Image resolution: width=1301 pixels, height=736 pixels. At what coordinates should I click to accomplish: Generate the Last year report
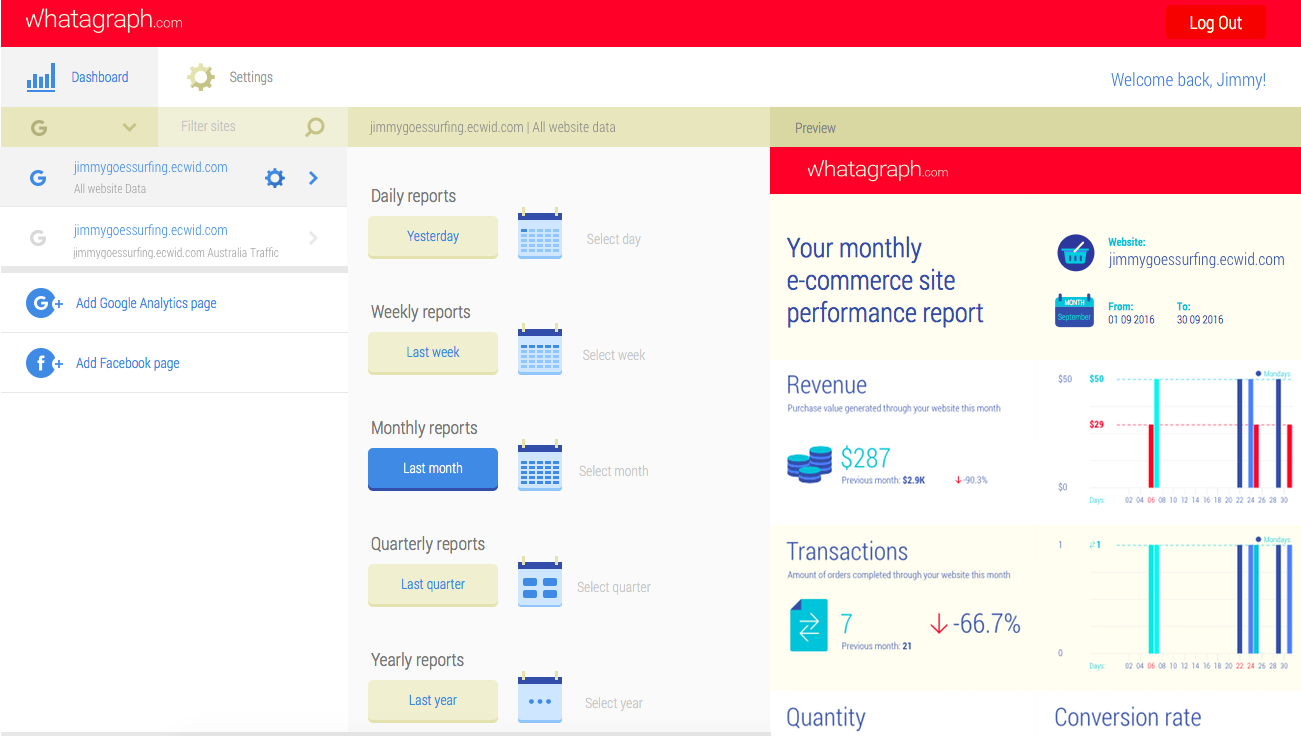click(433, 701)
